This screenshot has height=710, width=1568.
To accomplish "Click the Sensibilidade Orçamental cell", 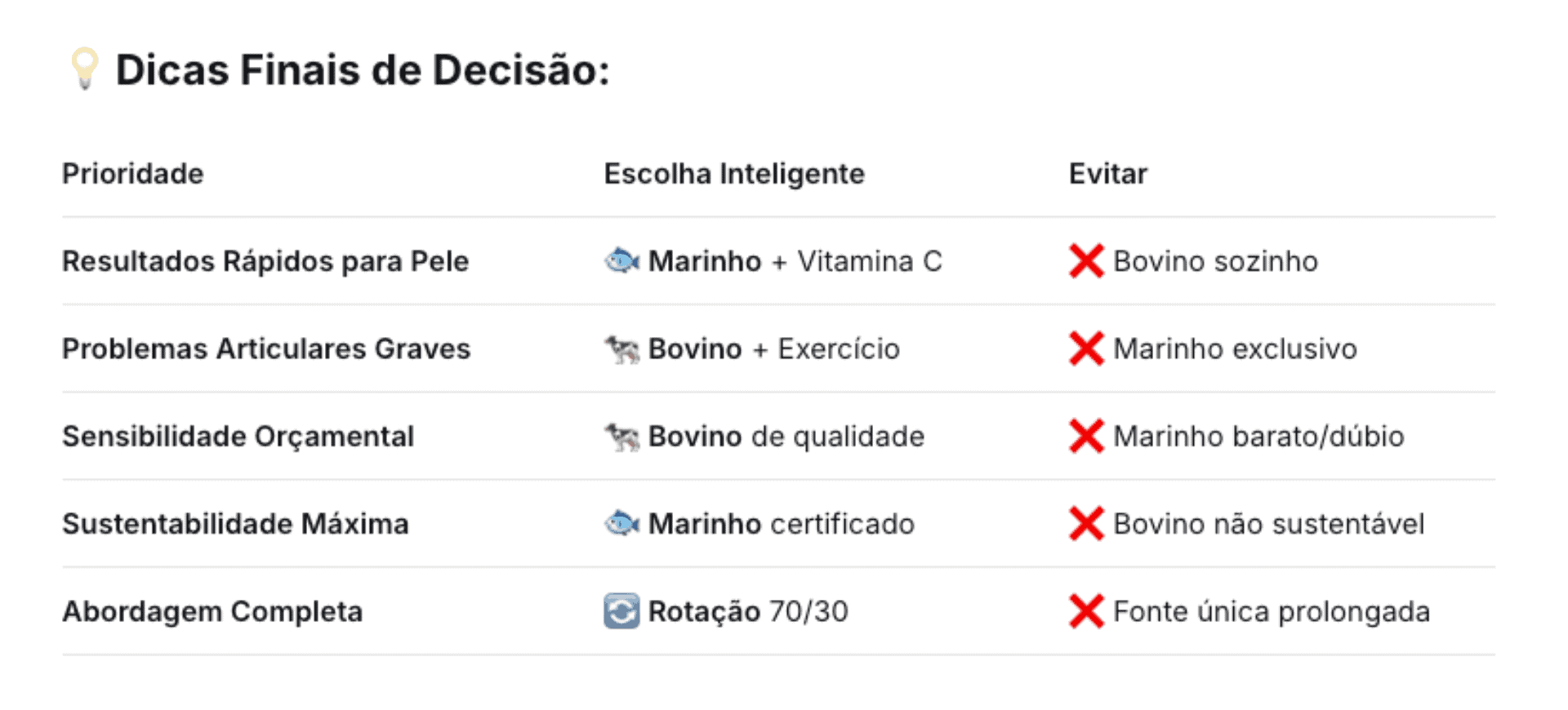I will tap(238, 437).
